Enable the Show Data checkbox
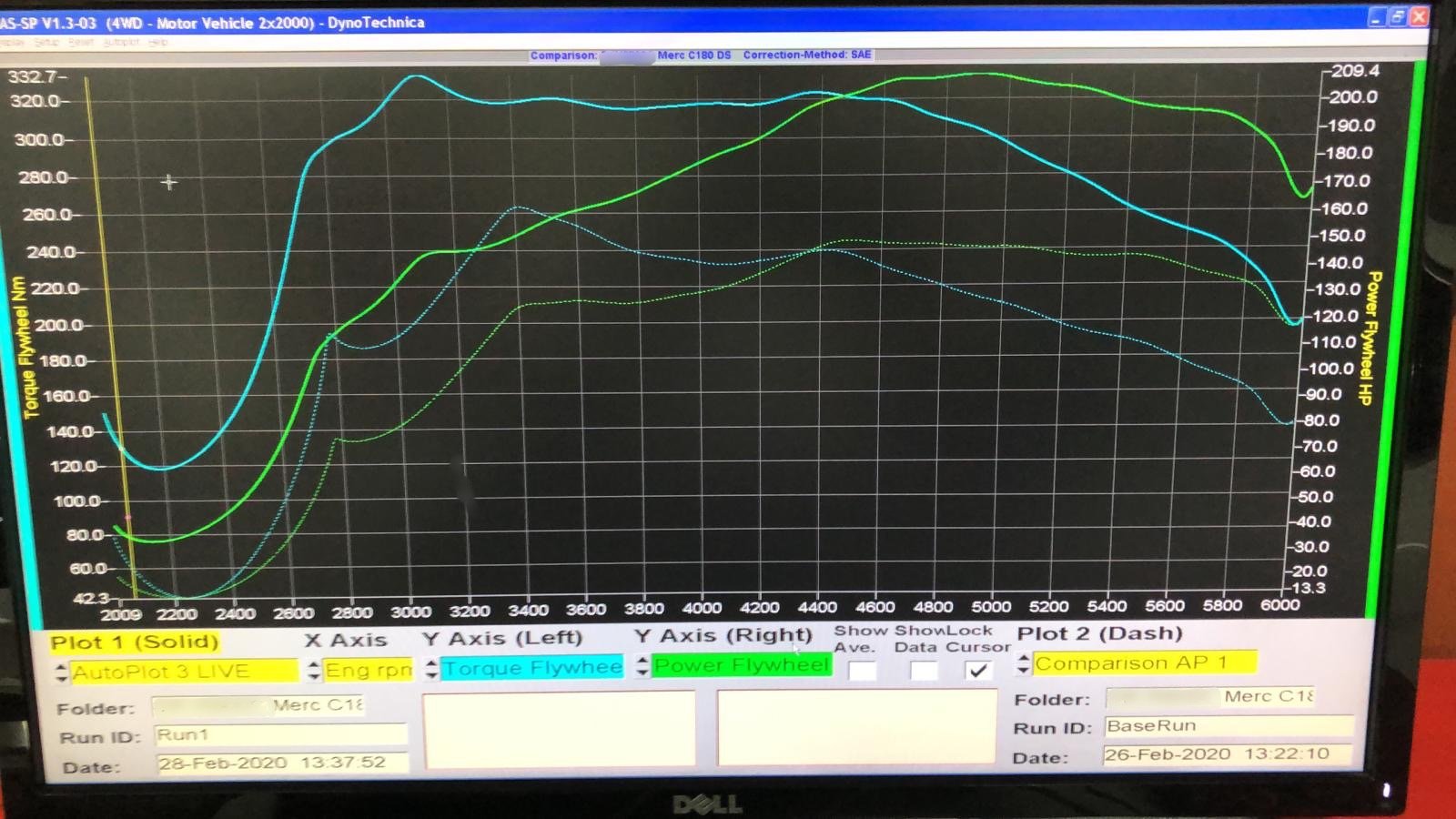The height and width of the screenshot is (819, 1456). click(x=924, y=672)
